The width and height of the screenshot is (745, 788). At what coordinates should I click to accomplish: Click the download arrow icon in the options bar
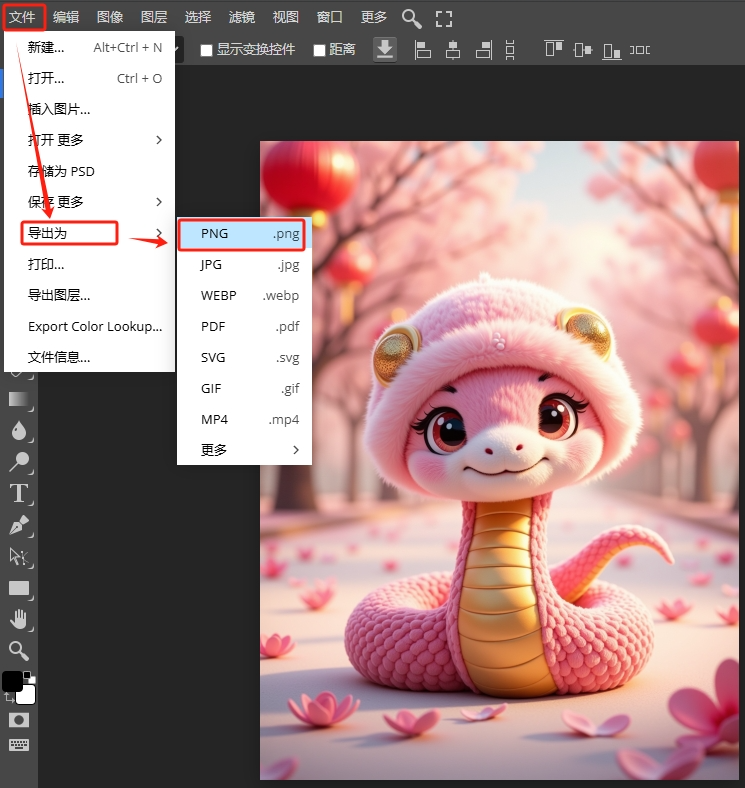click(x=385, y=50)
